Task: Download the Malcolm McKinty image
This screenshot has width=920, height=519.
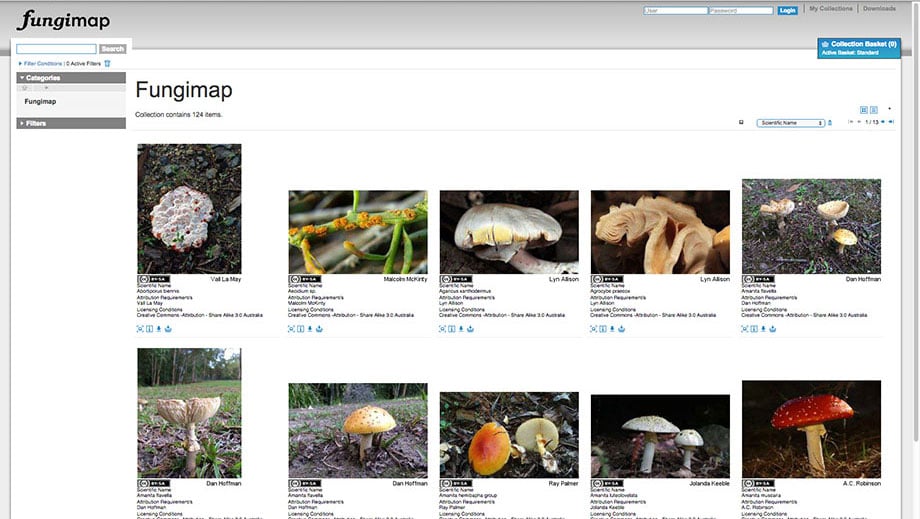Action: pos(310,328)
